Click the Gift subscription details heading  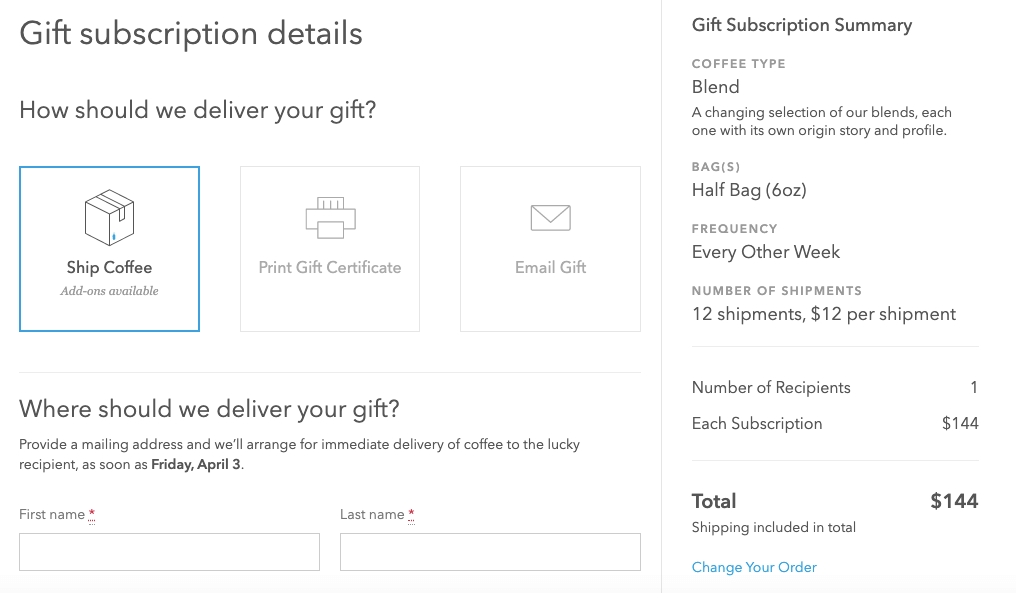191,34
